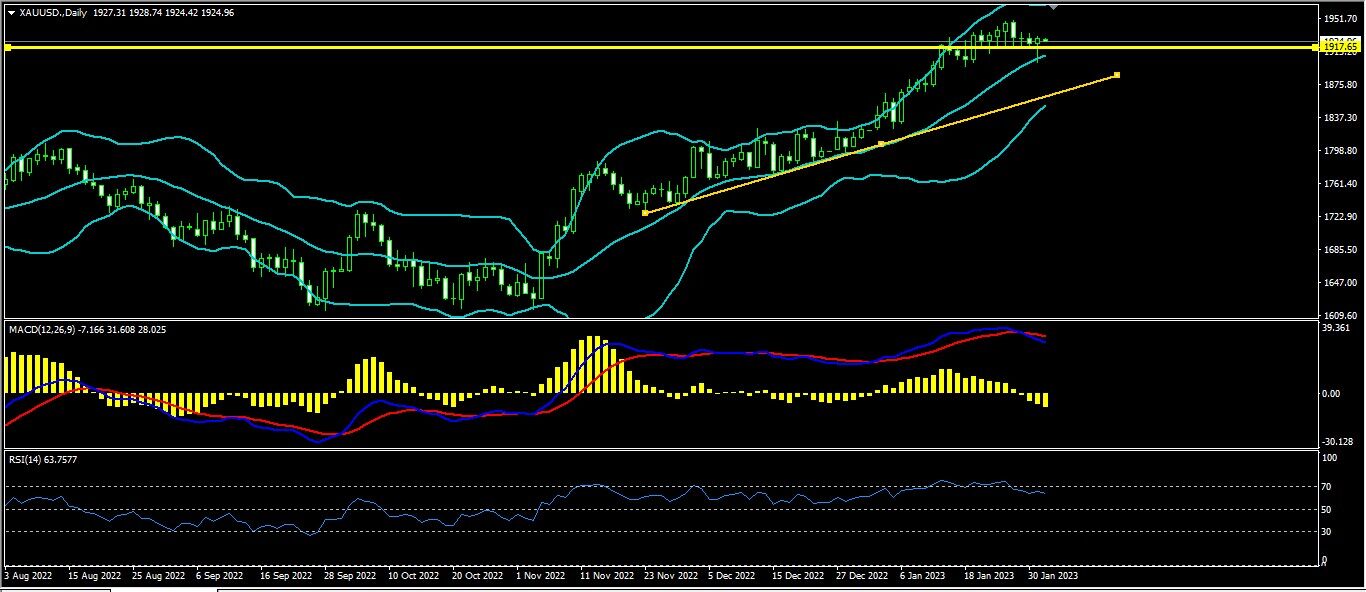The image size is (1366, 592).
Task: Select the left anchor of the horizontal line
Action: click(x=8, y=47)
